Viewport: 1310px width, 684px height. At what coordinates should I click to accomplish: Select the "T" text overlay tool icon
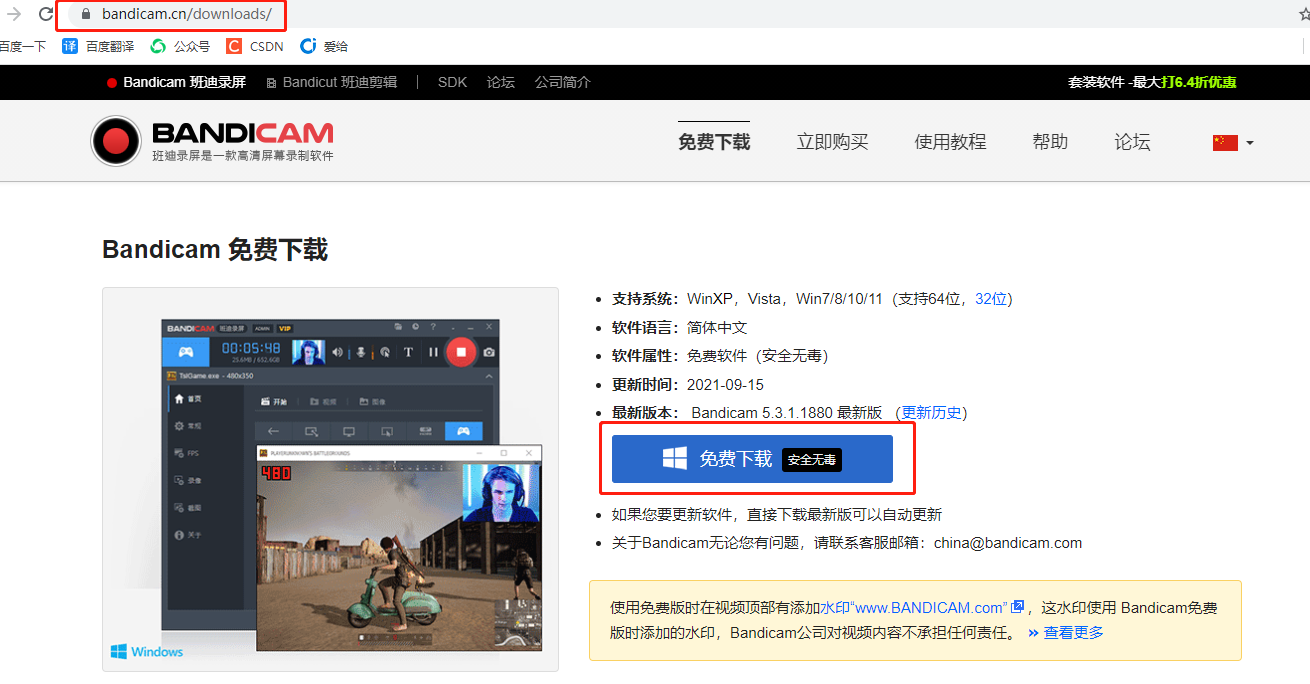[408, 350]
